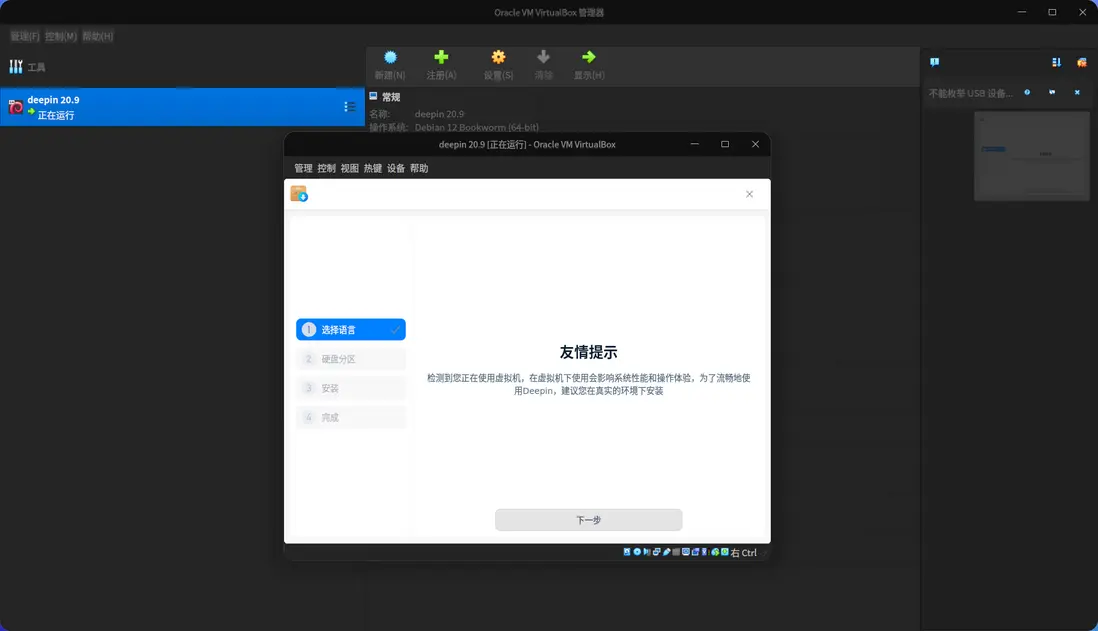Viewport: 1098px width, 631px height.
Task: Click the audio icon in VM status bar
Action: pos(645,552)
